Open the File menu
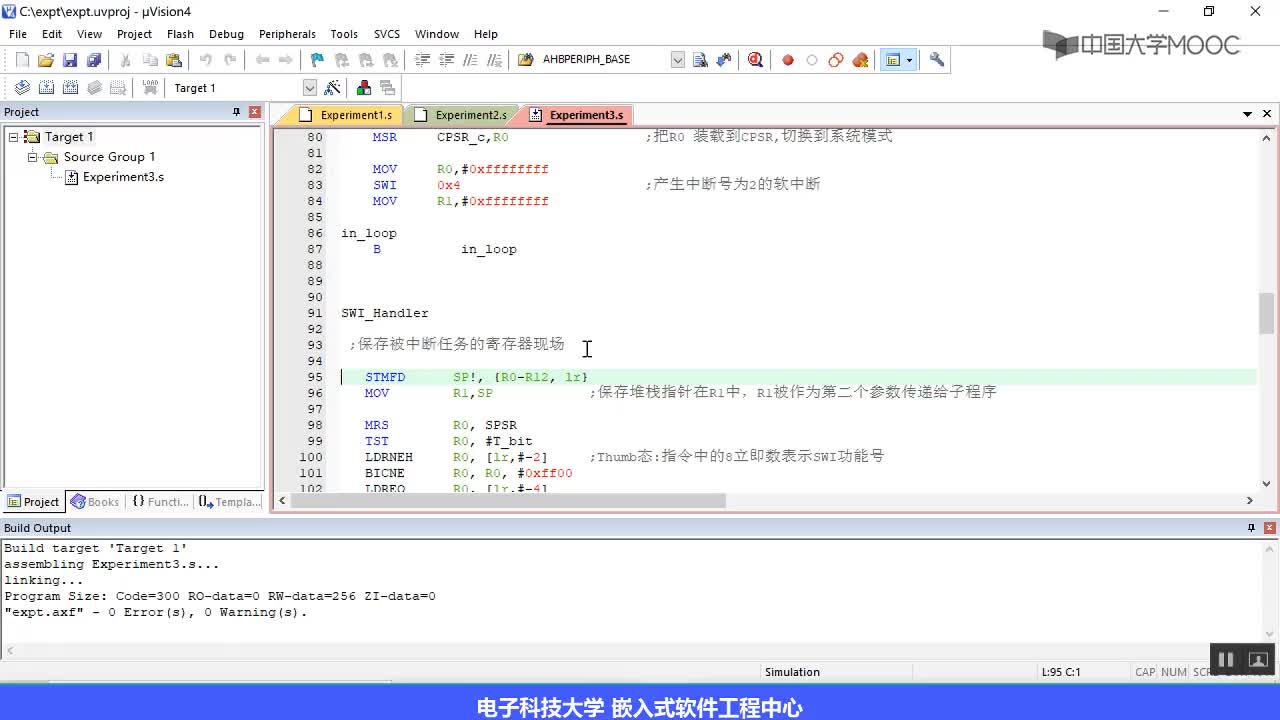The image size is (1280, 720). tap(18, 34)
